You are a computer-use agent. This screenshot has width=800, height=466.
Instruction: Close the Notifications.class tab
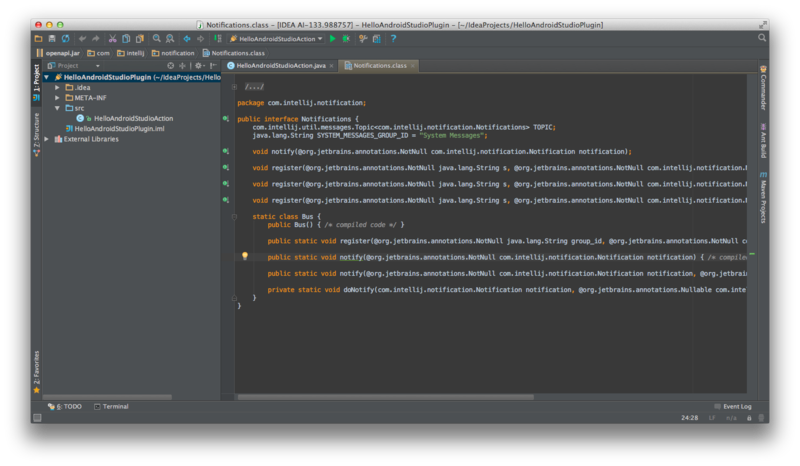pos(412,66)
